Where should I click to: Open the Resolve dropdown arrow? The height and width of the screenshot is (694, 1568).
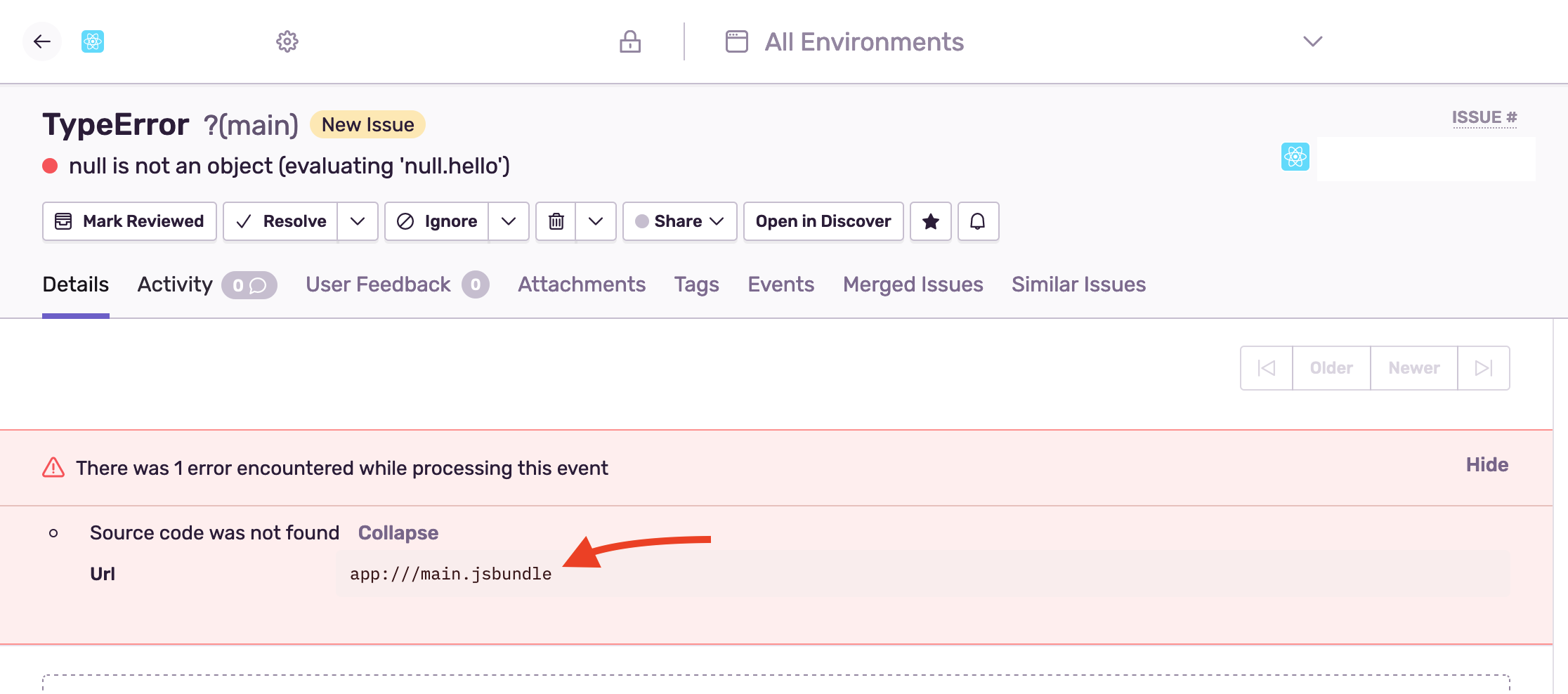tap(358, 221)
